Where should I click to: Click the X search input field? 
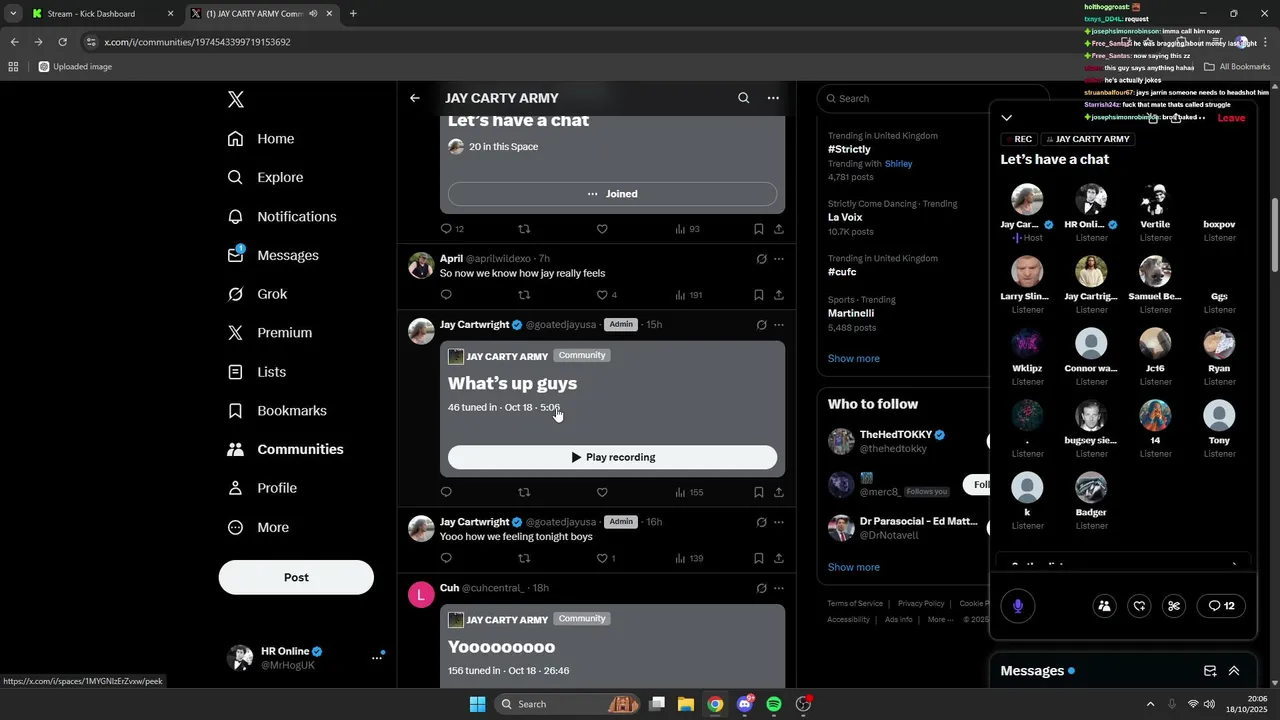[x=932, y=98]
